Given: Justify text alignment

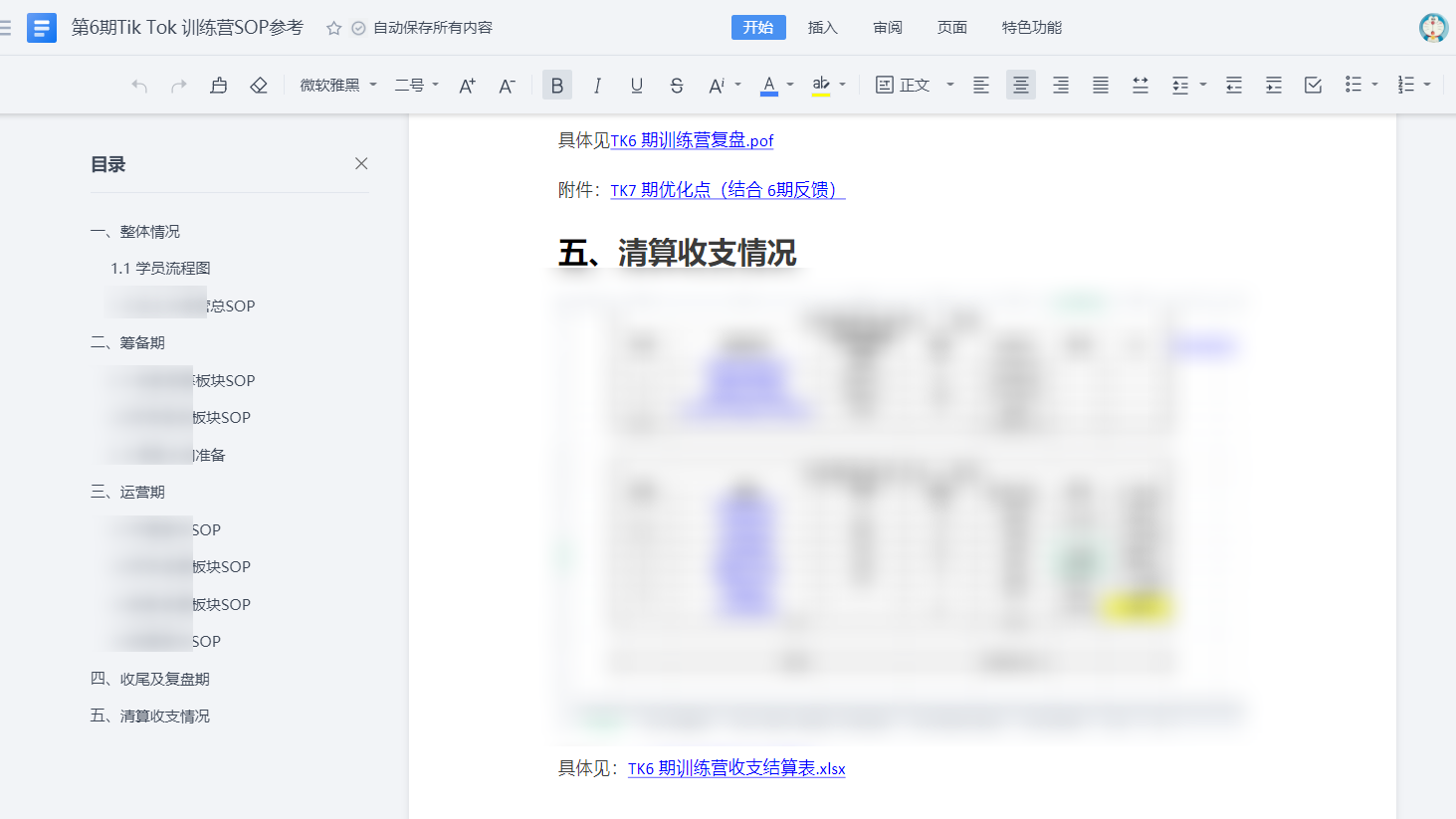Looking at the screenshot, I should click(x=1101, y=86).
